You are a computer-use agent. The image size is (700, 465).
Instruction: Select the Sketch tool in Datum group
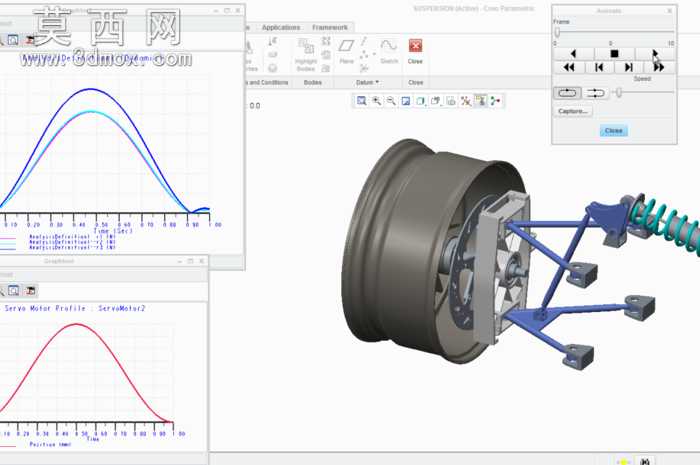[389, 50]
